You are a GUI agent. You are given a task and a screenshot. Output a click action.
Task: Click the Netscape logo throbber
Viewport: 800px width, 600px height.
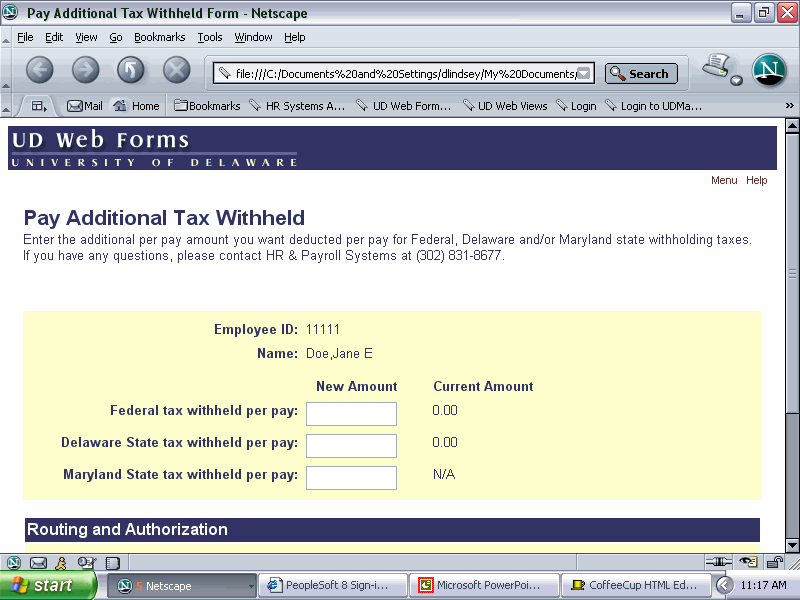(x=769, y=70)
